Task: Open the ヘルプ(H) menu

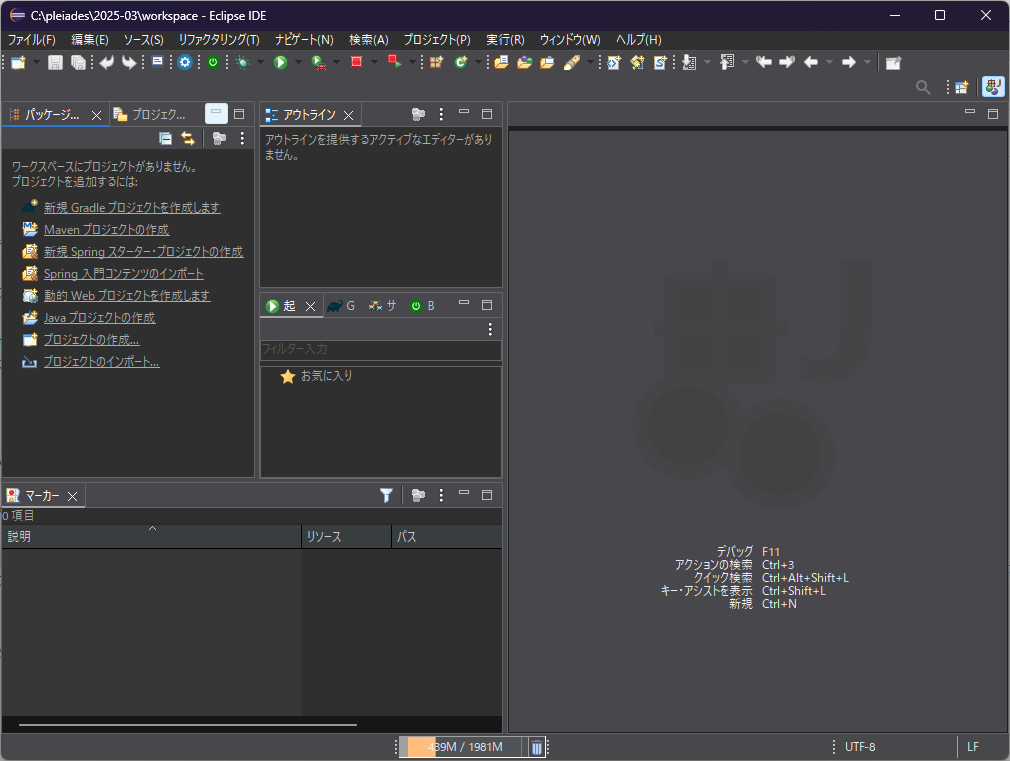Action: coord(638,40)
